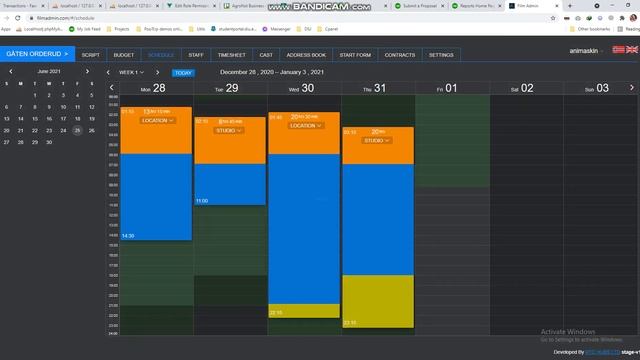Click Wednesday yellow block ending 22:15
The height and width of the screenshot is (360, 640).
coord(304,311)
